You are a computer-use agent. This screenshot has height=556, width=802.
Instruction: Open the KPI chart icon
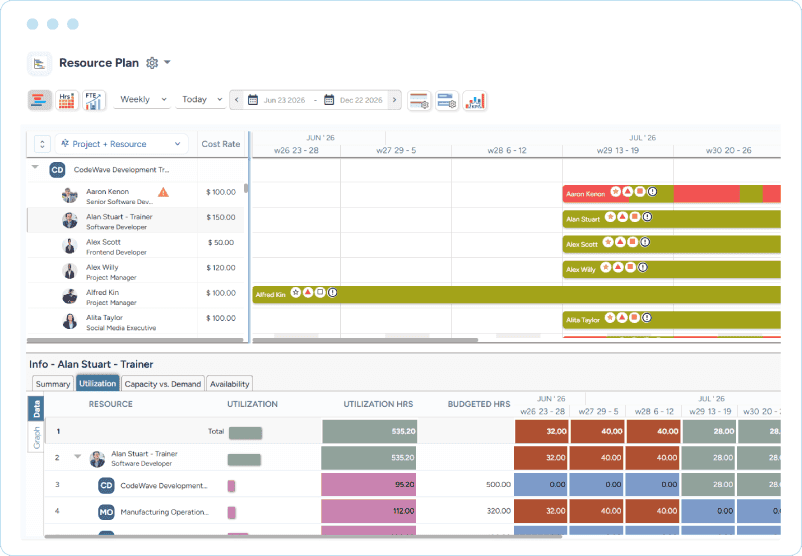[475, 100]
